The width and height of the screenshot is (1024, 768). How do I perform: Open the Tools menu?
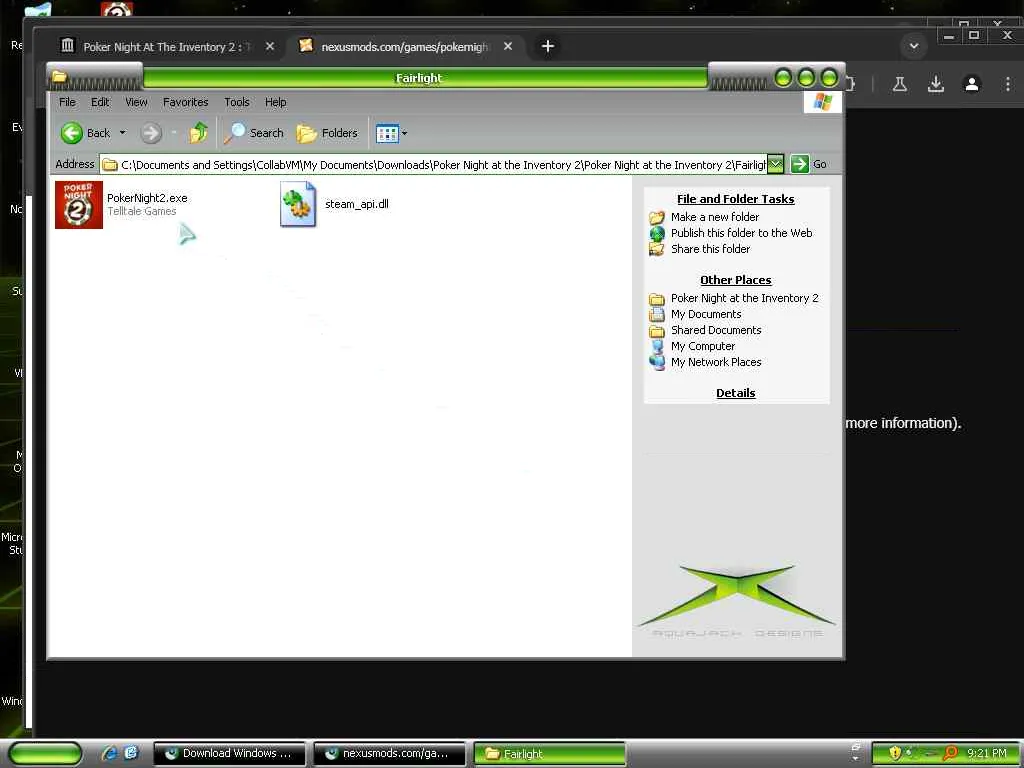pos(236,102)
